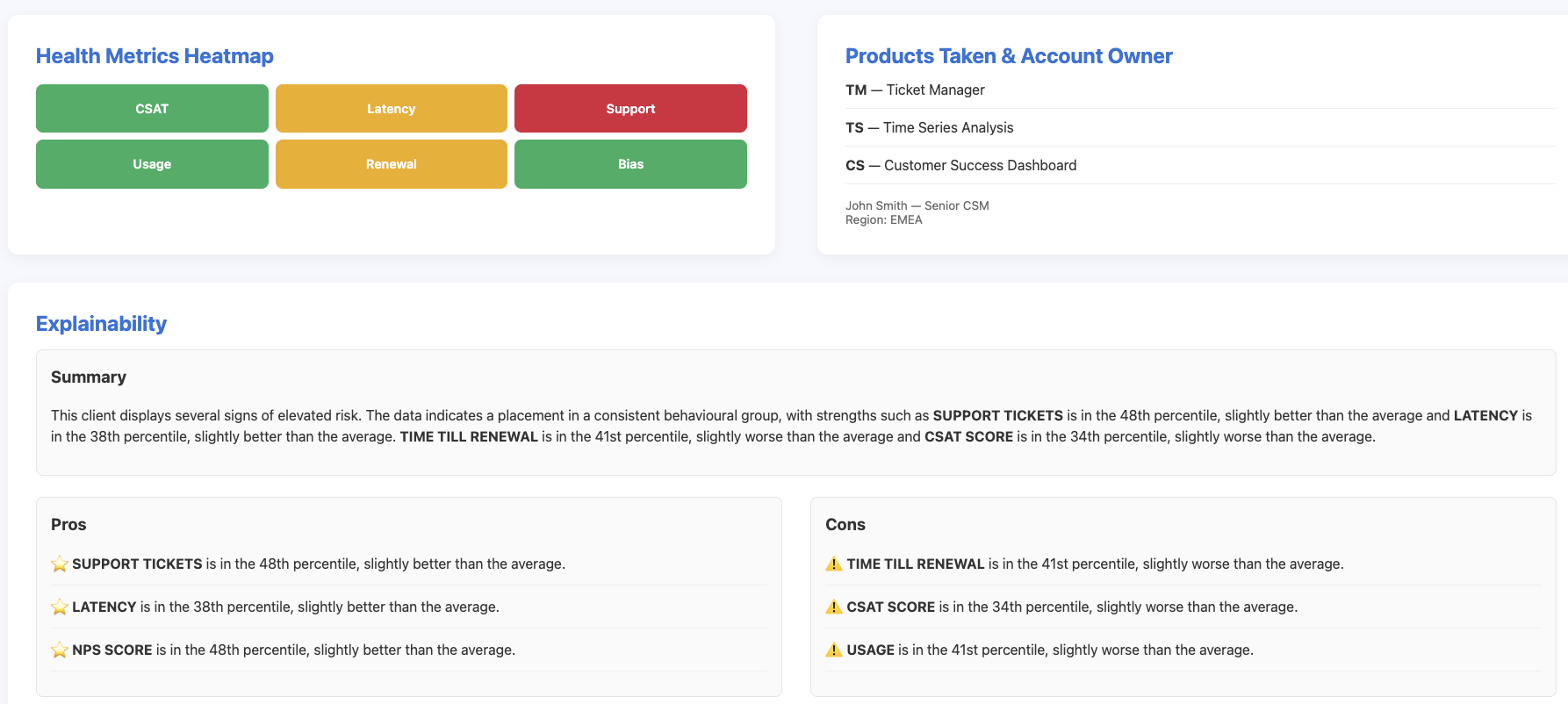Screen dimensions: 1568x704
Task: Select the TM — Ticket Manager row
Action: (1200, 90)
